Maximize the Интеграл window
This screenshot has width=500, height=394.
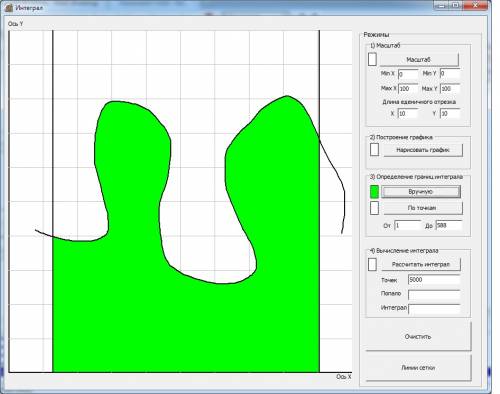pos(455,6)
